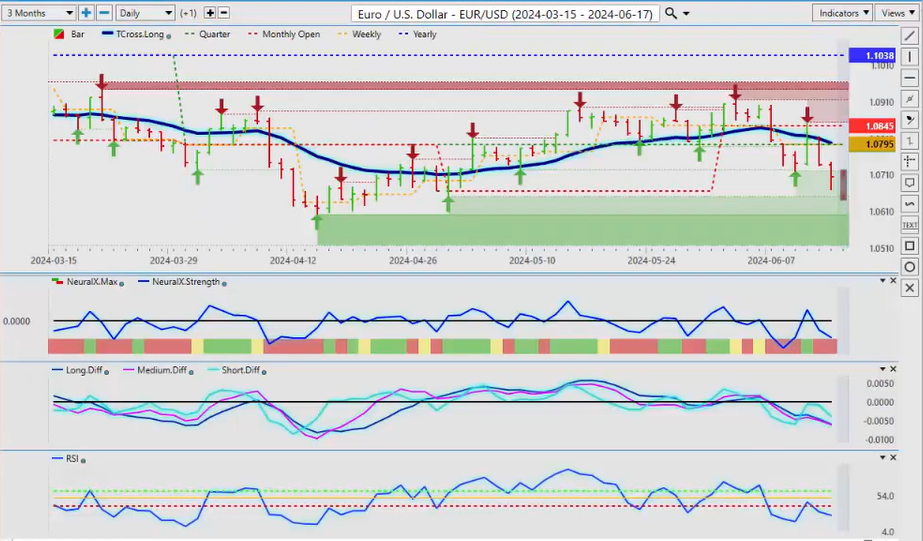Toggle the Monthly Open line legend
The height and width of the screenshot is (541, 923).
coord(290,34)
